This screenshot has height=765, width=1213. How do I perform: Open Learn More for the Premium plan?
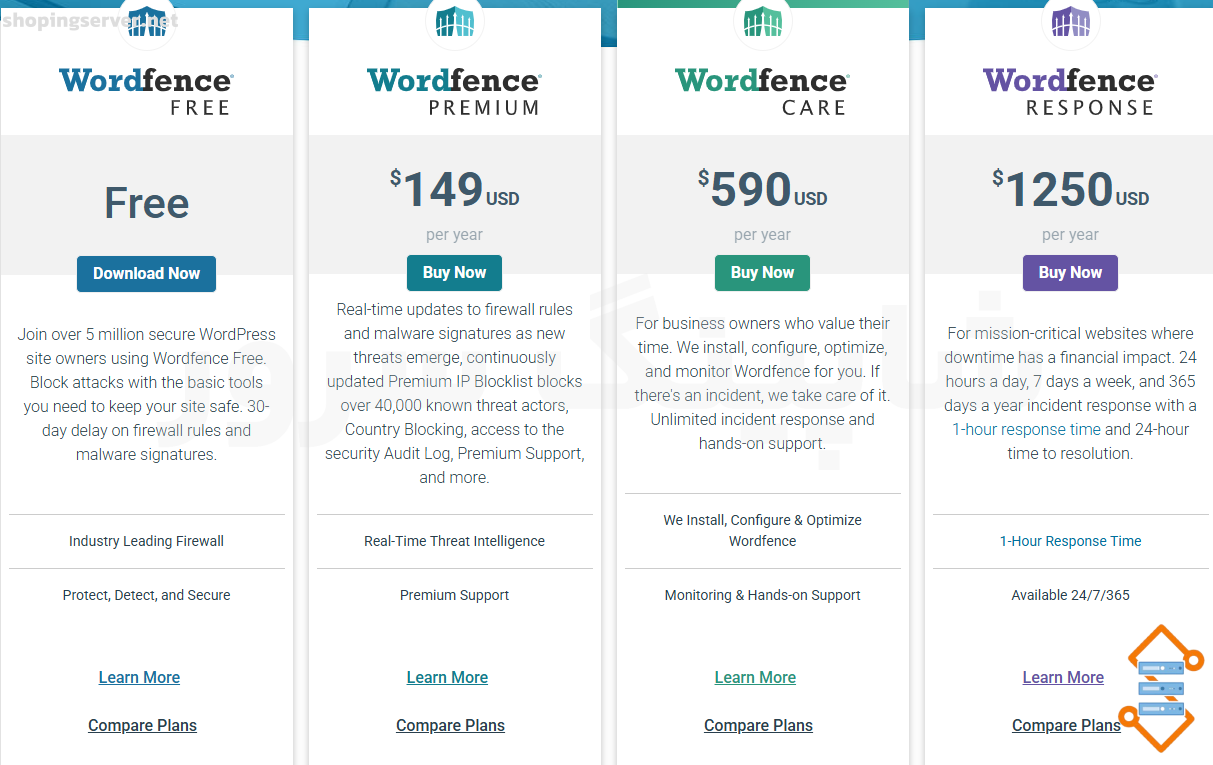click(447, 677)
